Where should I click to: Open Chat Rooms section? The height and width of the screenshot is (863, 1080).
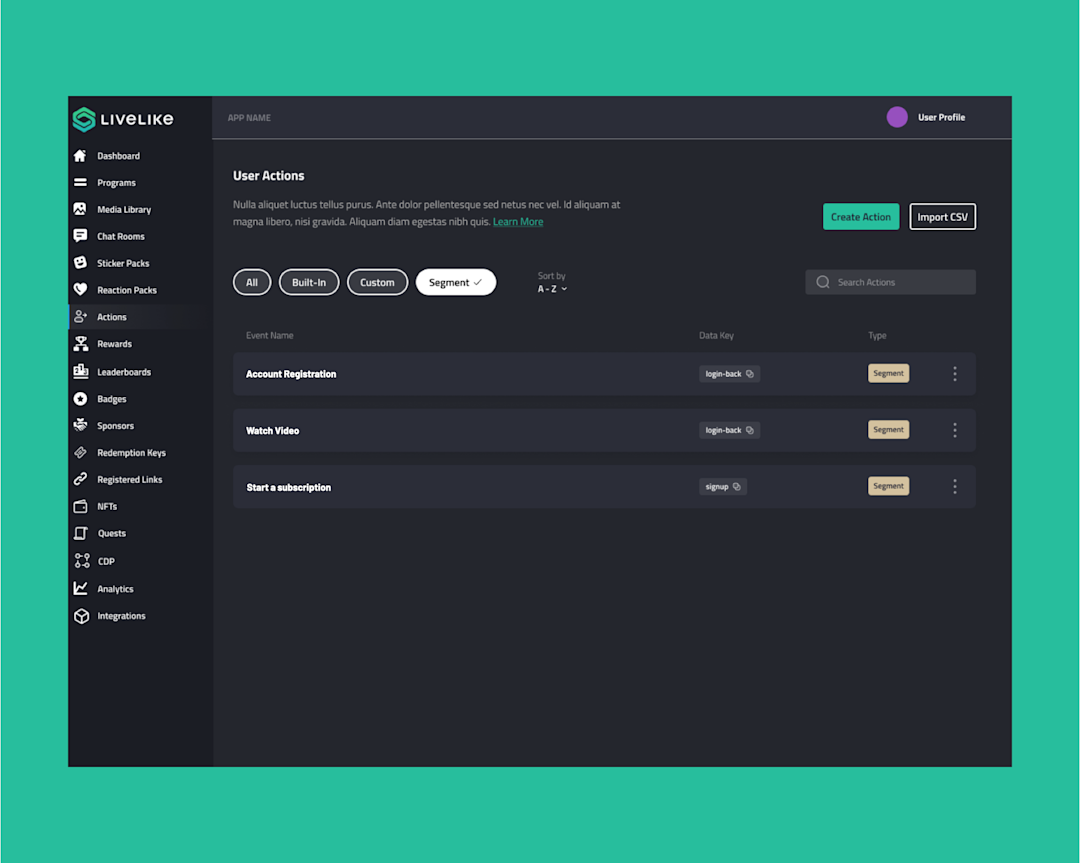coord(121,236)
